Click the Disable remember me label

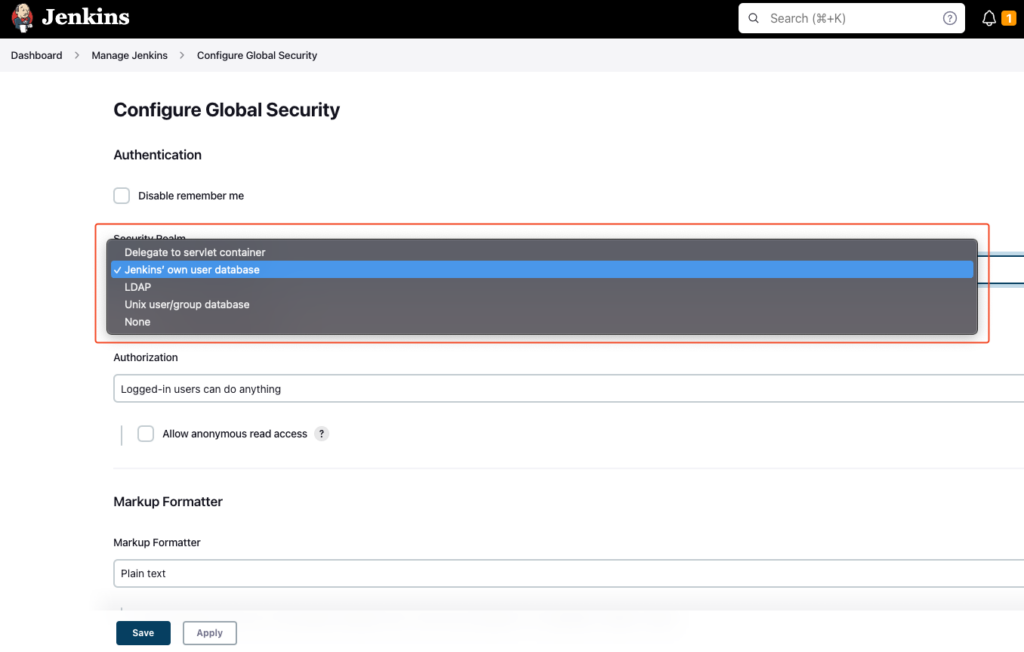pos(191,195)
